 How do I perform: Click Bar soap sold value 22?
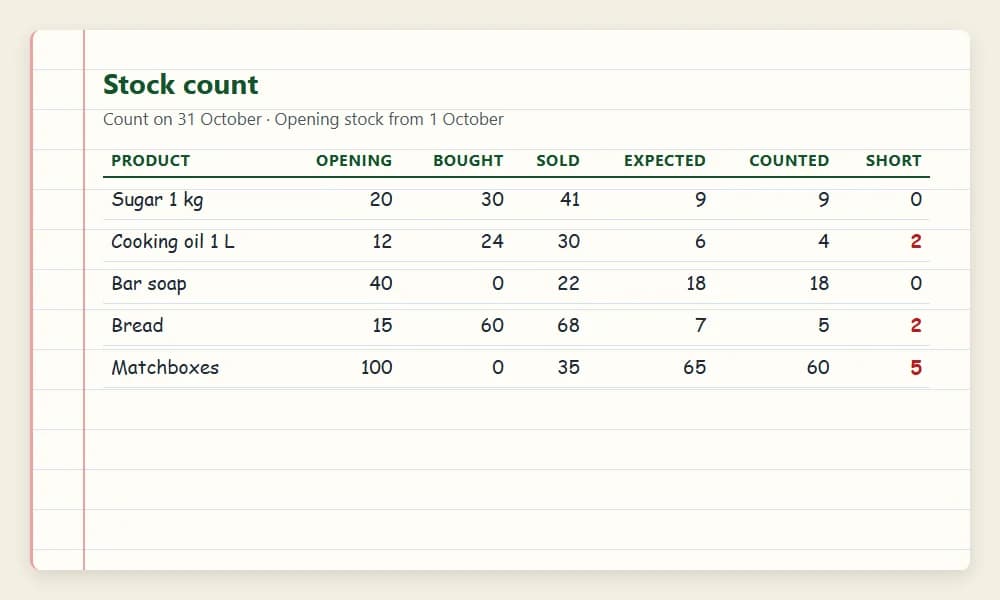pyautogui.click(x=569, y=284)
